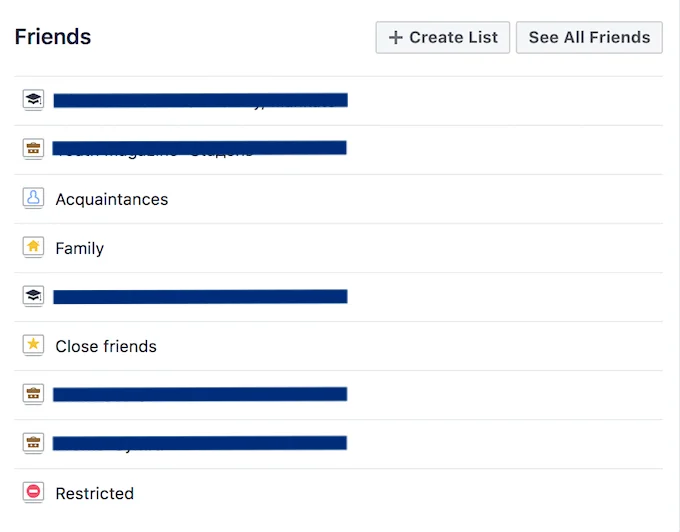This screenshot has width=680, height=532.
Task: Open the Close friends list
Action: click(106, 346)
